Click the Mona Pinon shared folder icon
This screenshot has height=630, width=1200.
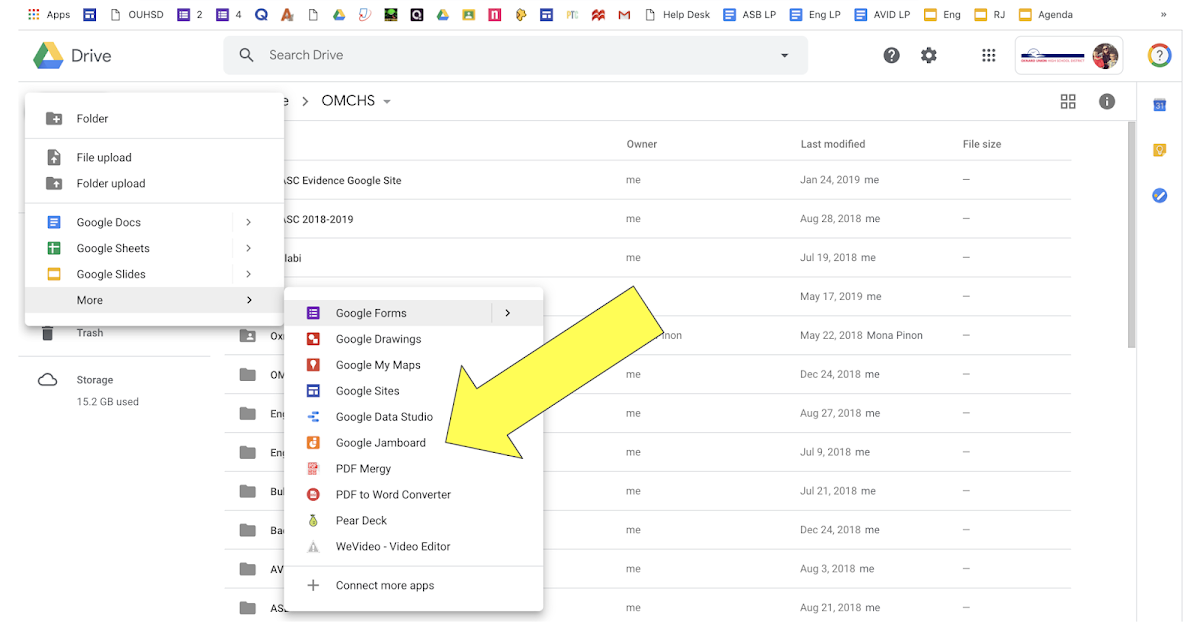click(x=248, y=336)
